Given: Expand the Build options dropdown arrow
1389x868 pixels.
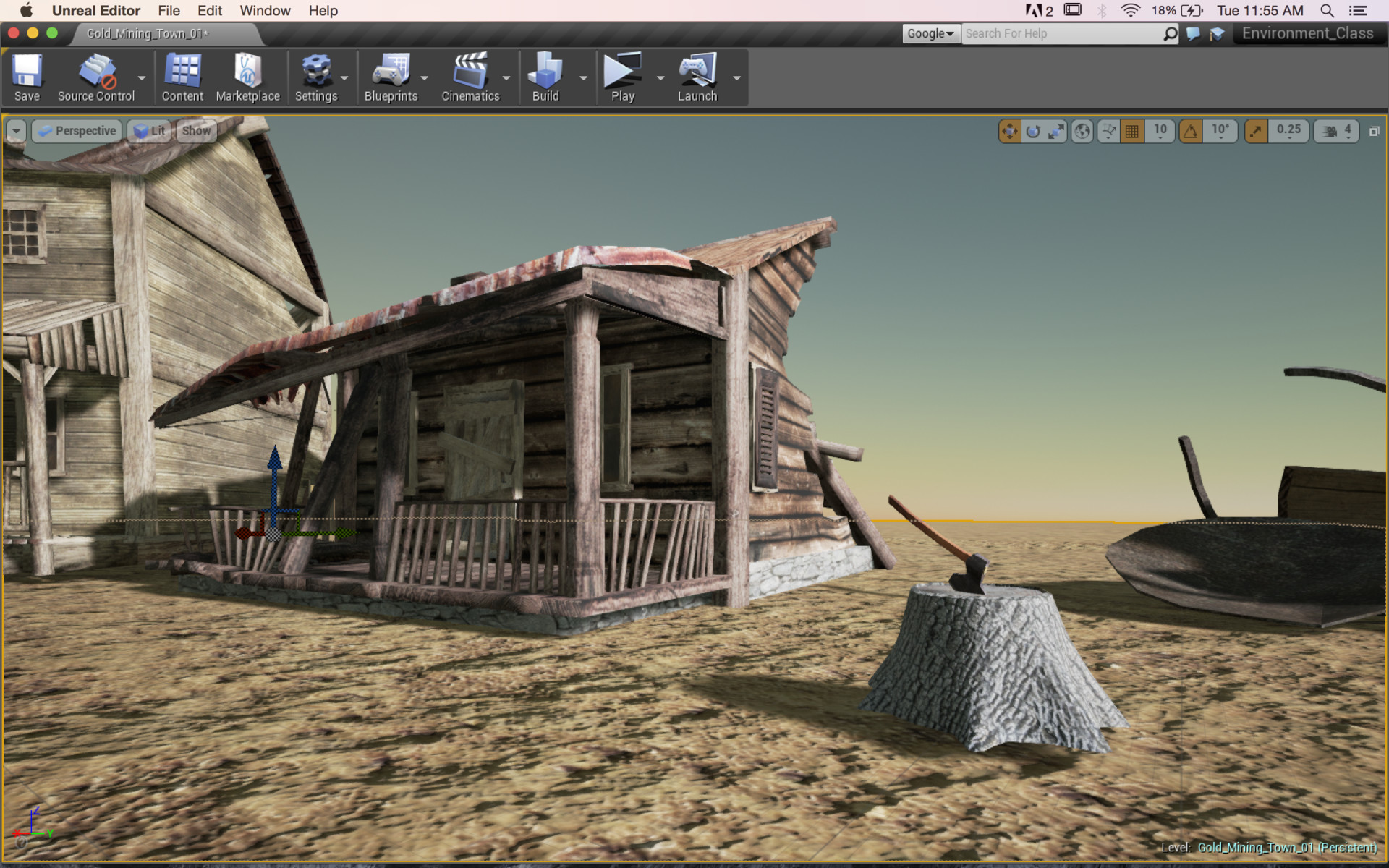Looking at the screenshot, I should [583, 77].
